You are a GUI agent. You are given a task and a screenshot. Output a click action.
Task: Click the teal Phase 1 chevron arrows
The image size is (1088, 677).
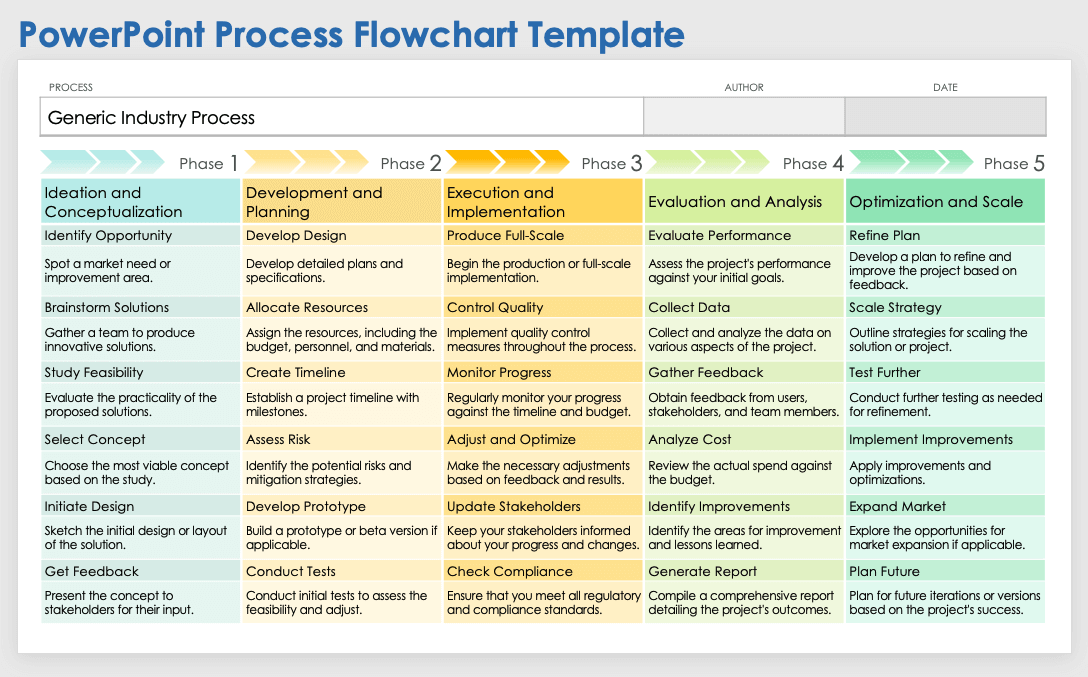point(102,162)
